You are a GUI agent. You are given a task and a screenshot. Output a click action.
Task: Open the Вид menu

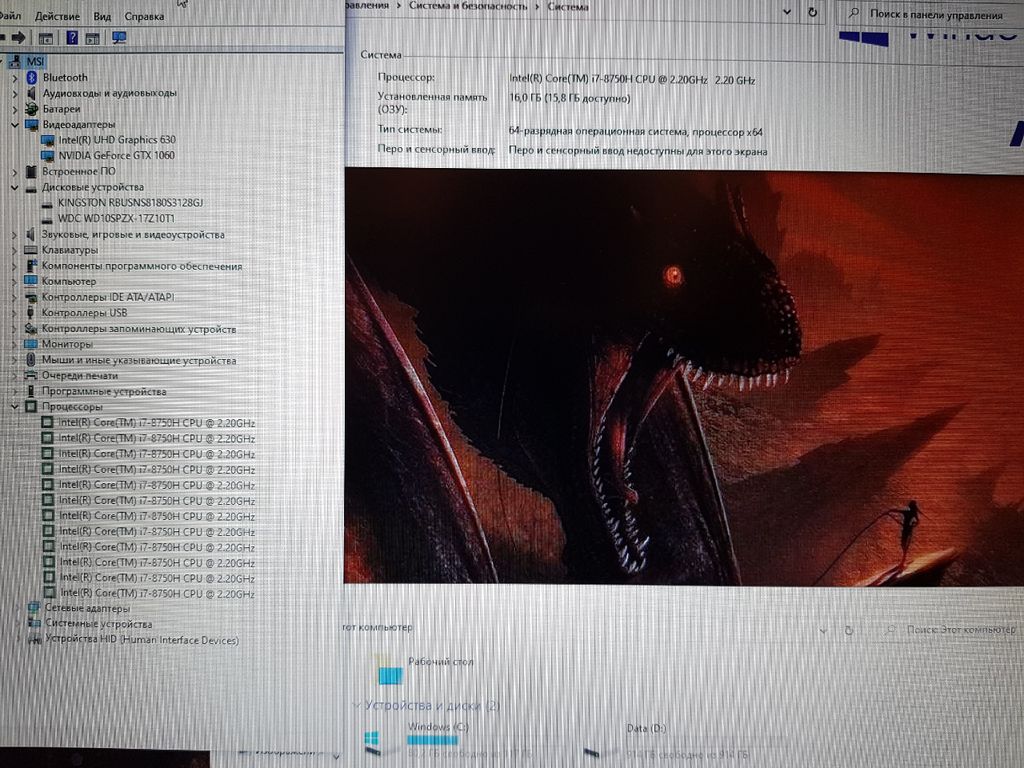pos(102,16)
